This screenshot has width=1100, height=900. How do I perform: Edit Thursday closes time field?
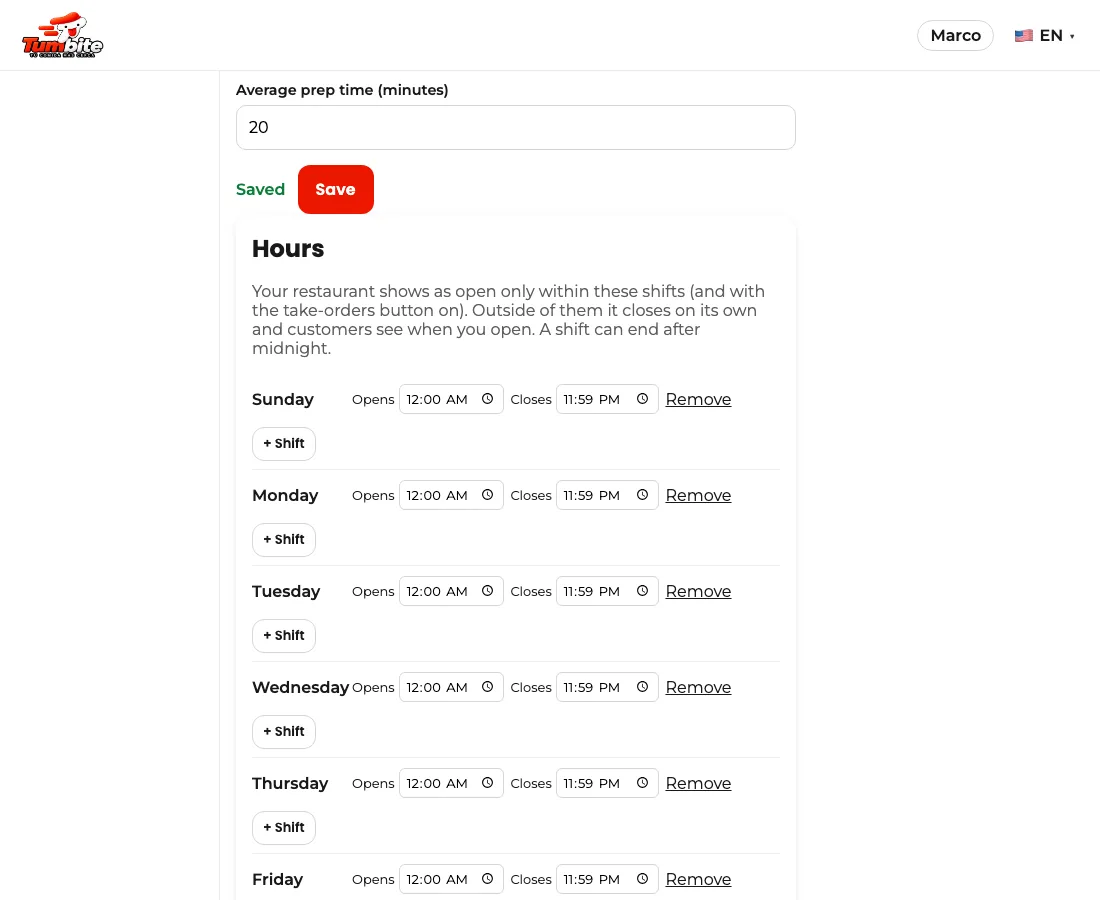607,784
